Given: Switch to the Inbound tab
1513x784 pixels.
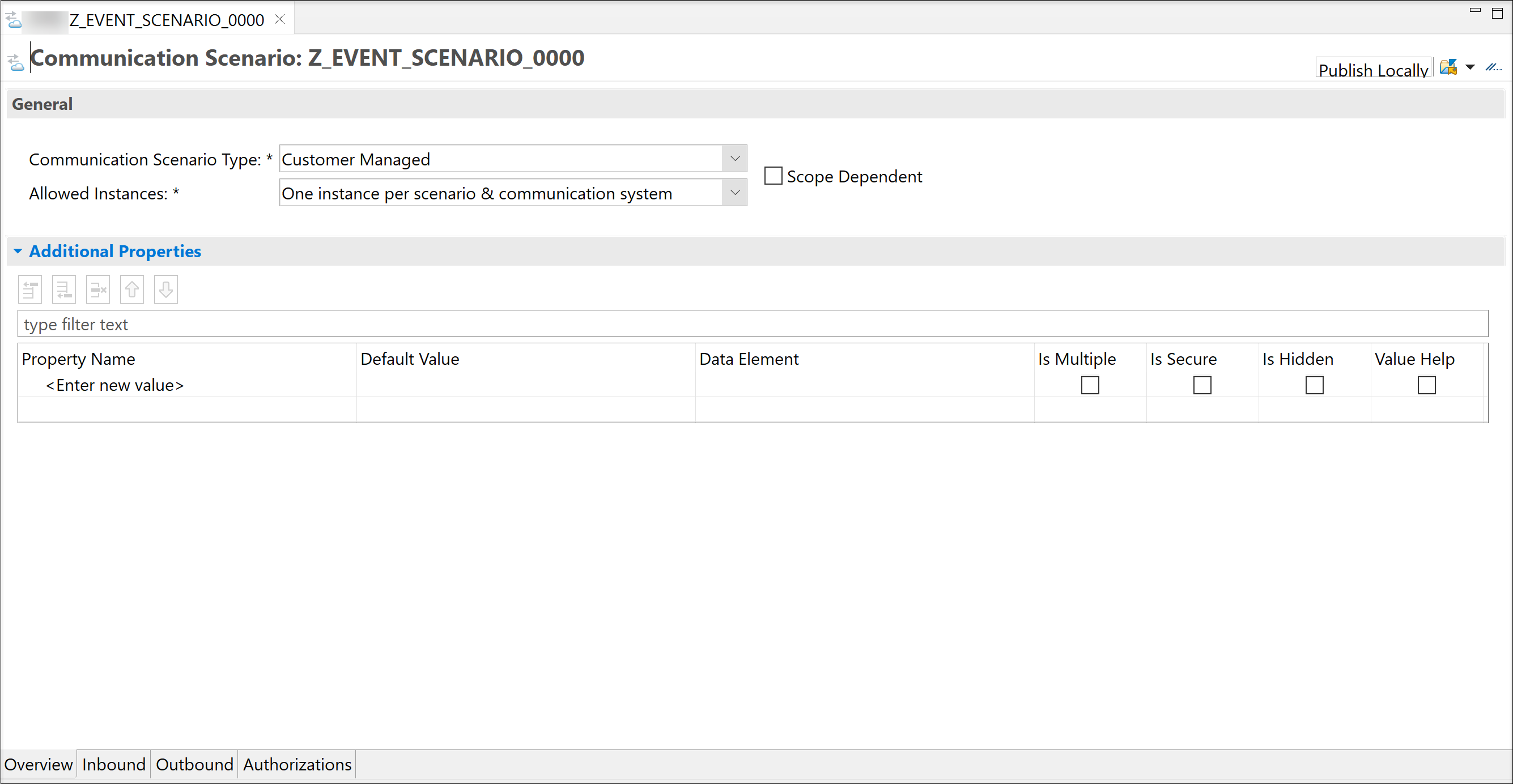Looking at the screenshot, I should point(113,765).
